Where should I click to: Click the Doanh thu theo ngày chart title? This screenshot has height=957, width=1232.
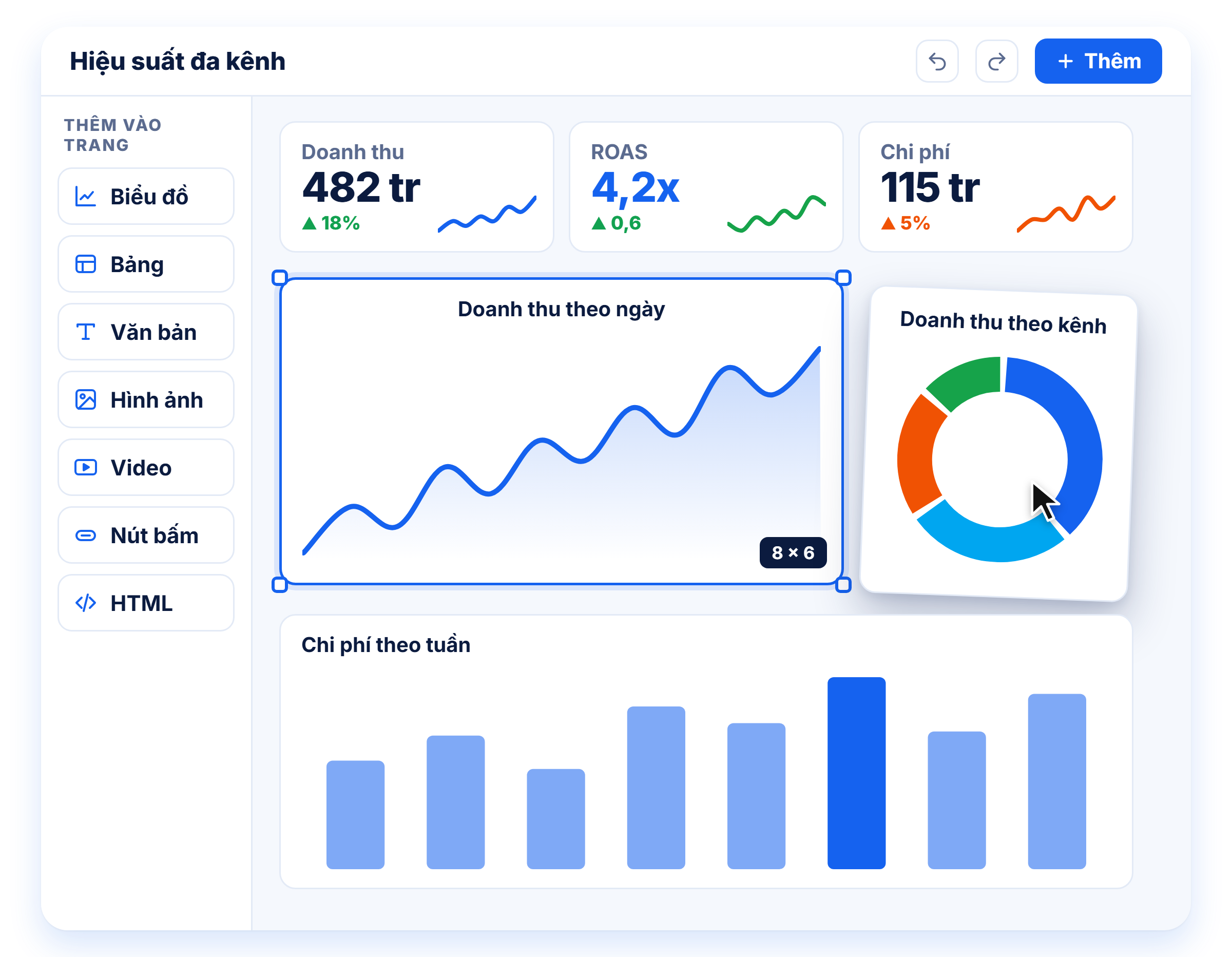pos(561,309)
